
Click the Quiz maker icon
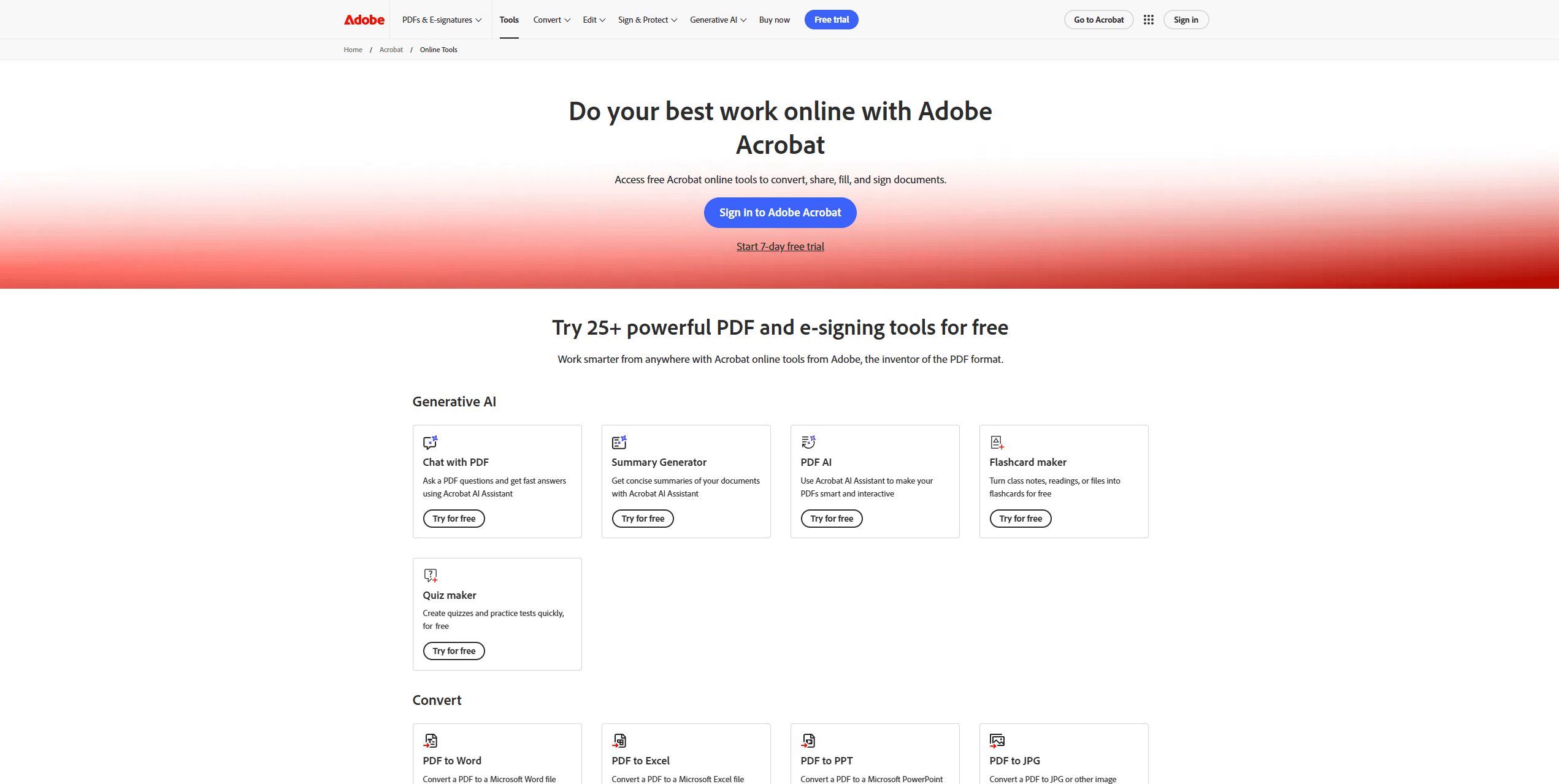click(x=430, y=575)
